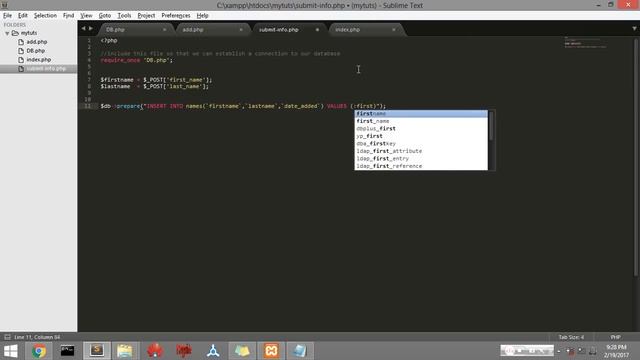Open the Sticky Notes taskbar icon

pyautogui.click(x=242, y=351)
